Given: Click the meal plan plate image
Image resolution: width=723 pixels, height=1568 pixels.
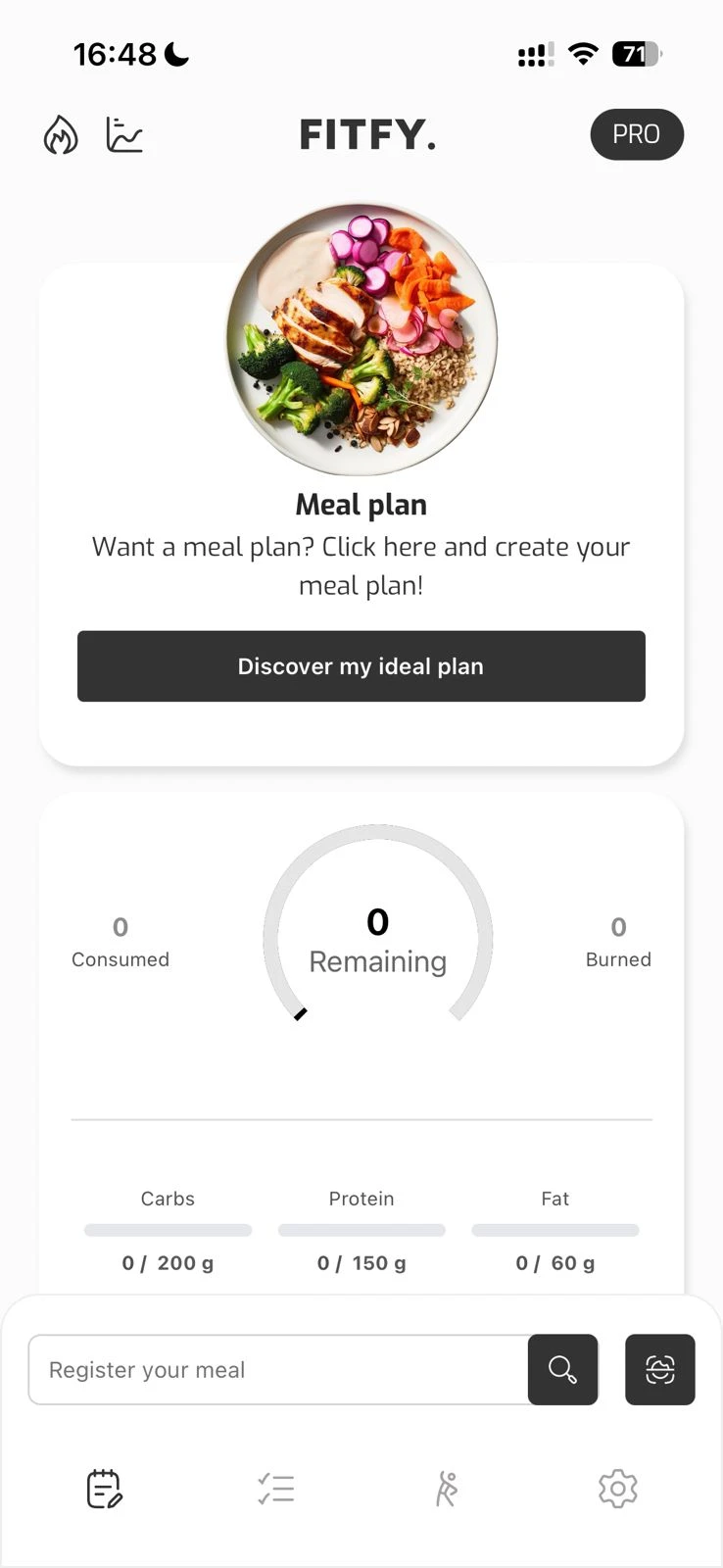Looking at the screenshot, I should point(361,339).
